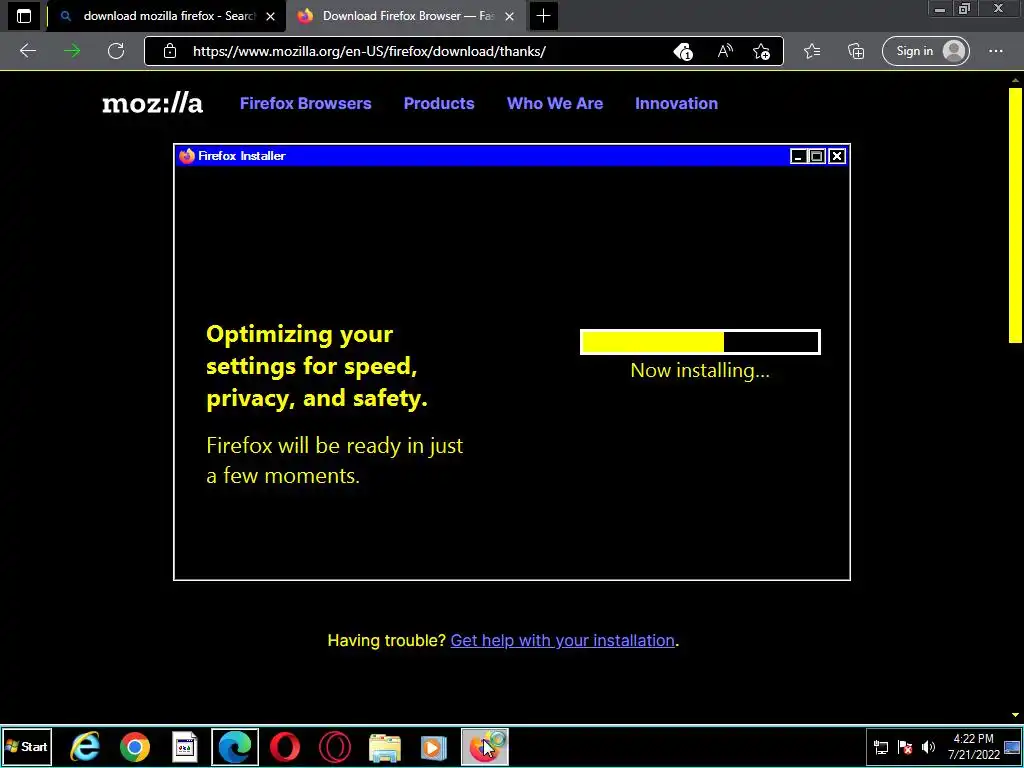Reload the current page
1024x768 pixels.
click(116, 51)
